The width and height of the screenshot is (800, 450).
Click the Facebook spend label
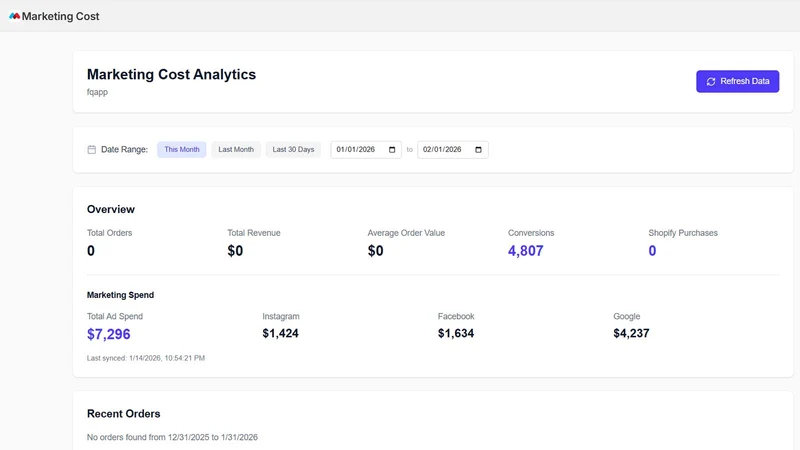(x=456, y=316)
